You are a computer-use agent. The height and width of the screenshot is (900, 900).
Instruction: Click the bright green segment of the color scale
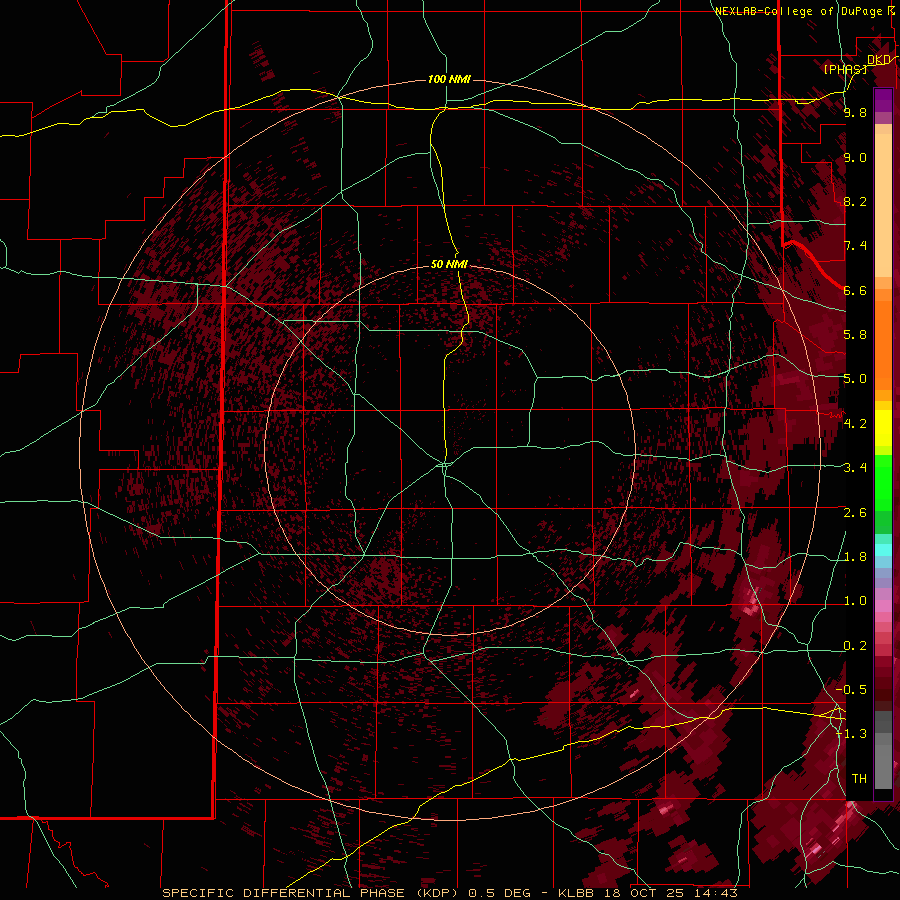[883, 482]
